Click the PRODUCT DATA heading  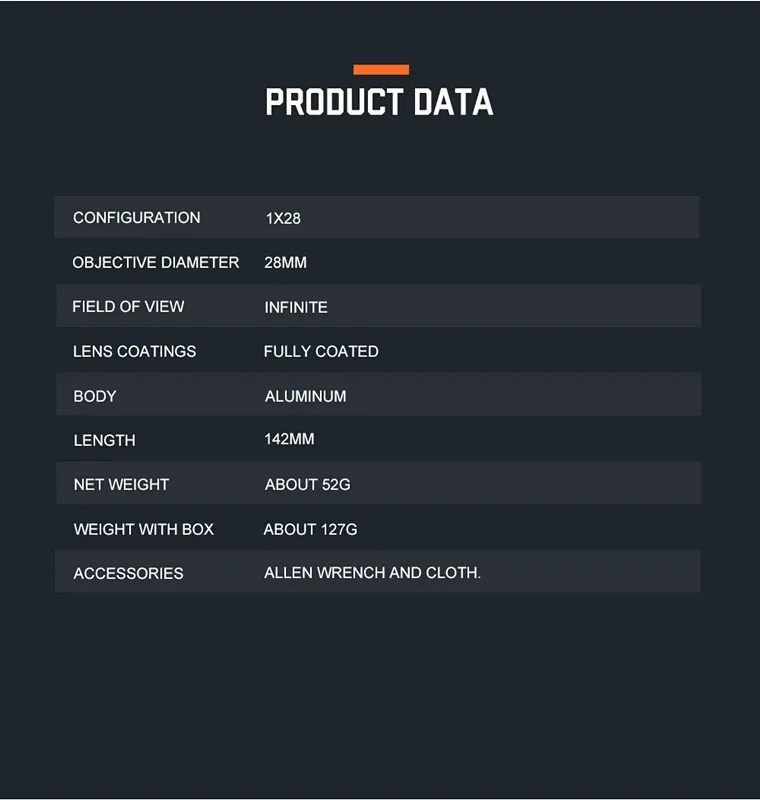click(379, 102)
